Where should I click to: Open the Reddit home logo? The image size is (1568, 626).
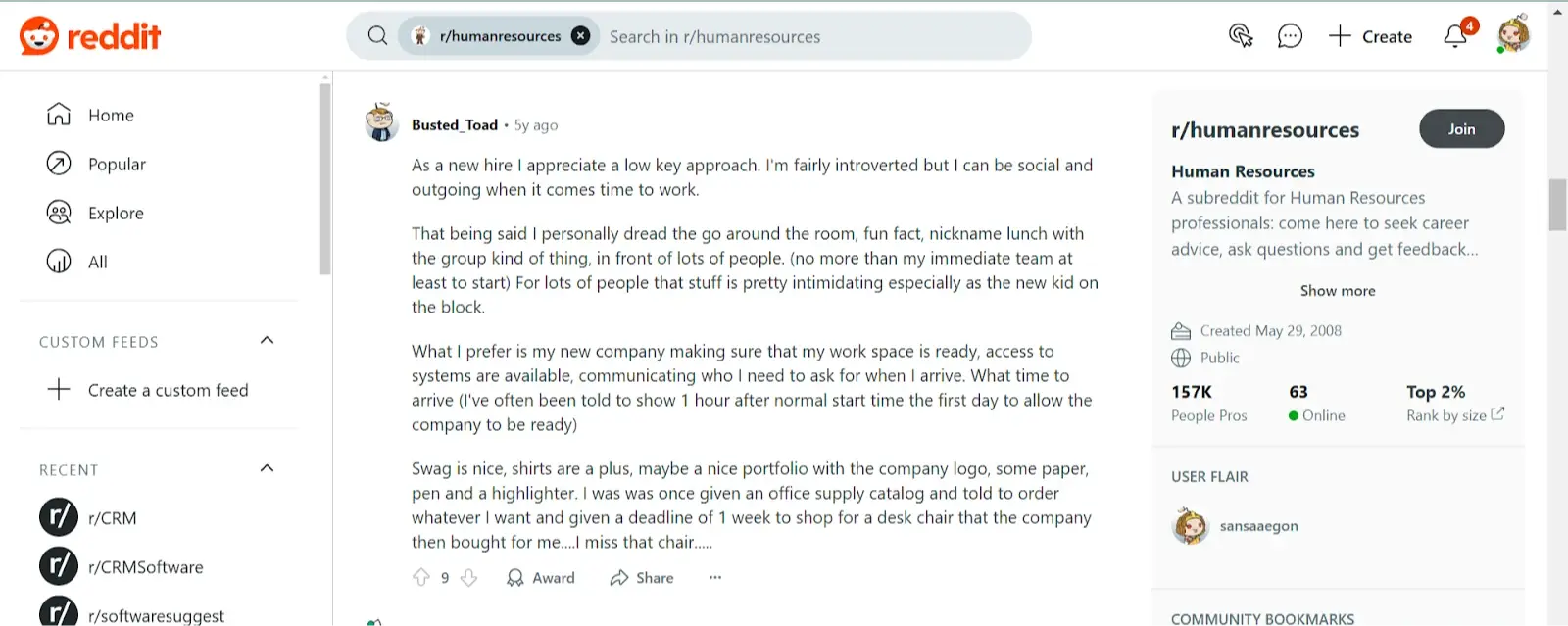pyautogui.click(x=90, y=35)
